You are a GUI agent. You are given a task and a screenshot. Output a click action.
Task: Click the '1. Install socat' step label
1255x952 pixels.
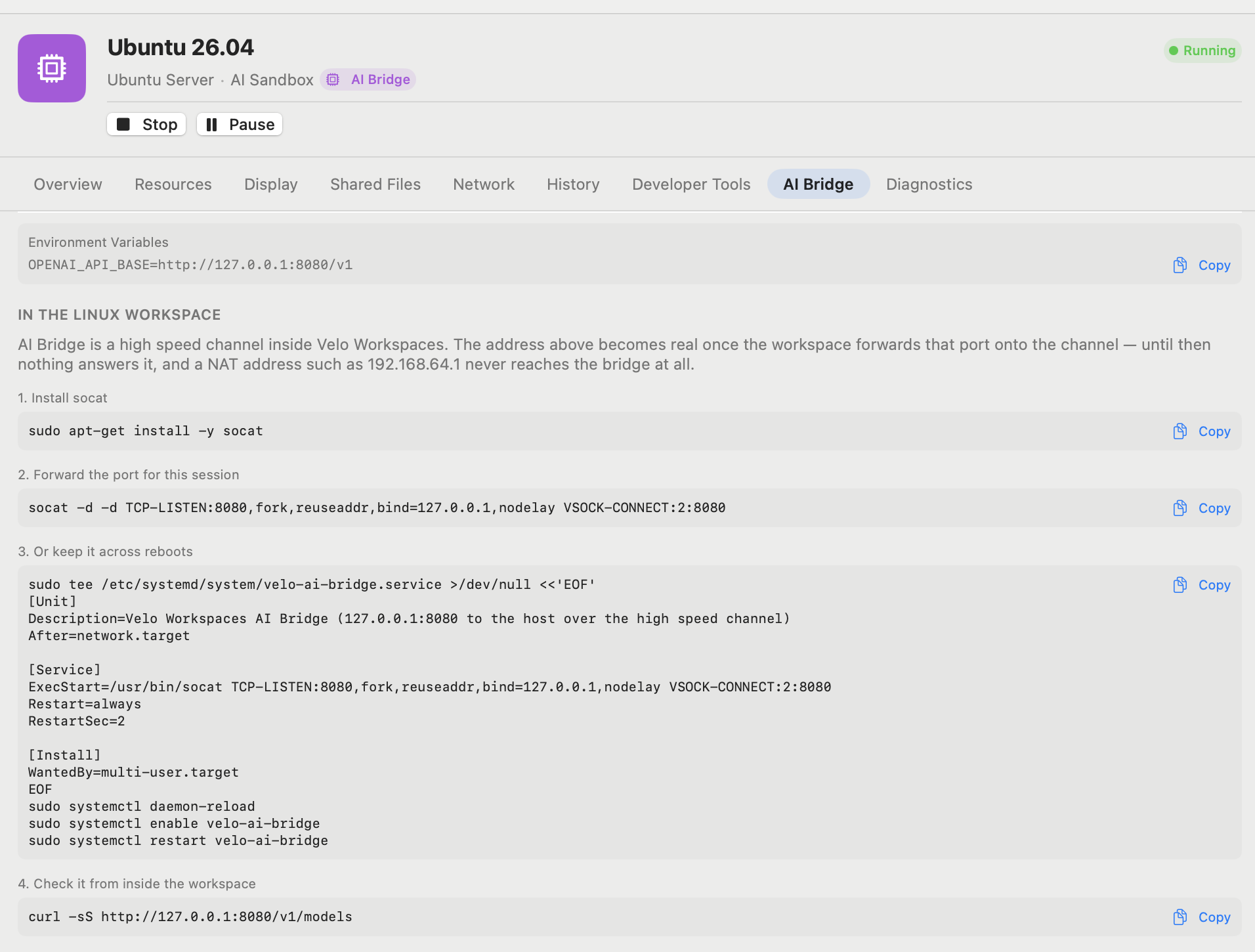tap(63, 398)
